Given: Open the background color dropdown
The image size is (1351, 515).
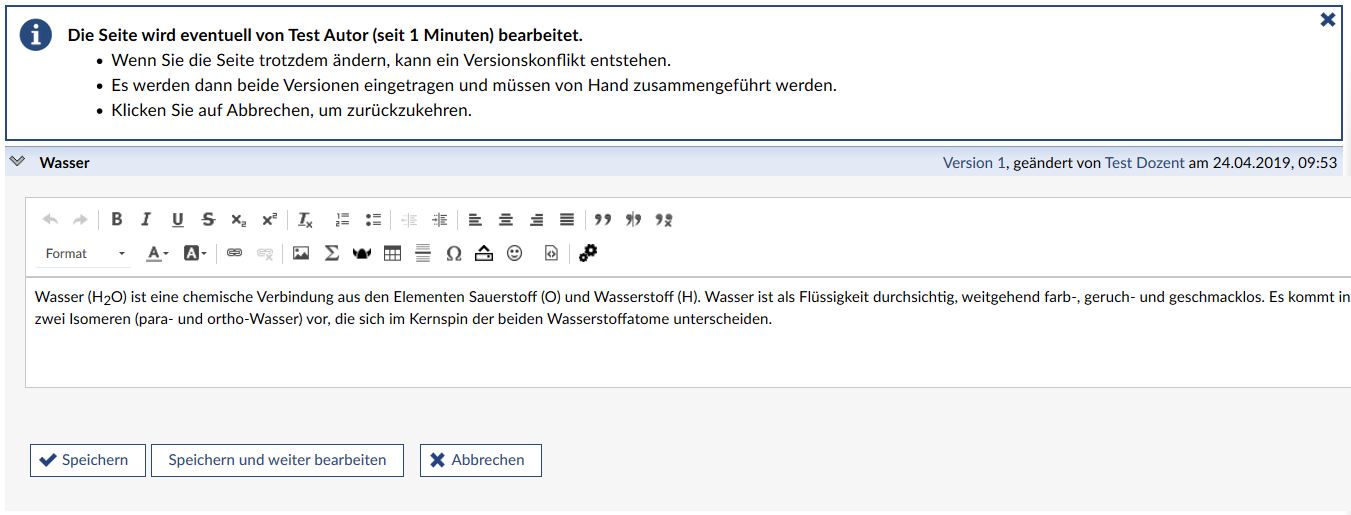Looking at the screenshot, I should pyautogui.click(x=195, y=254).
